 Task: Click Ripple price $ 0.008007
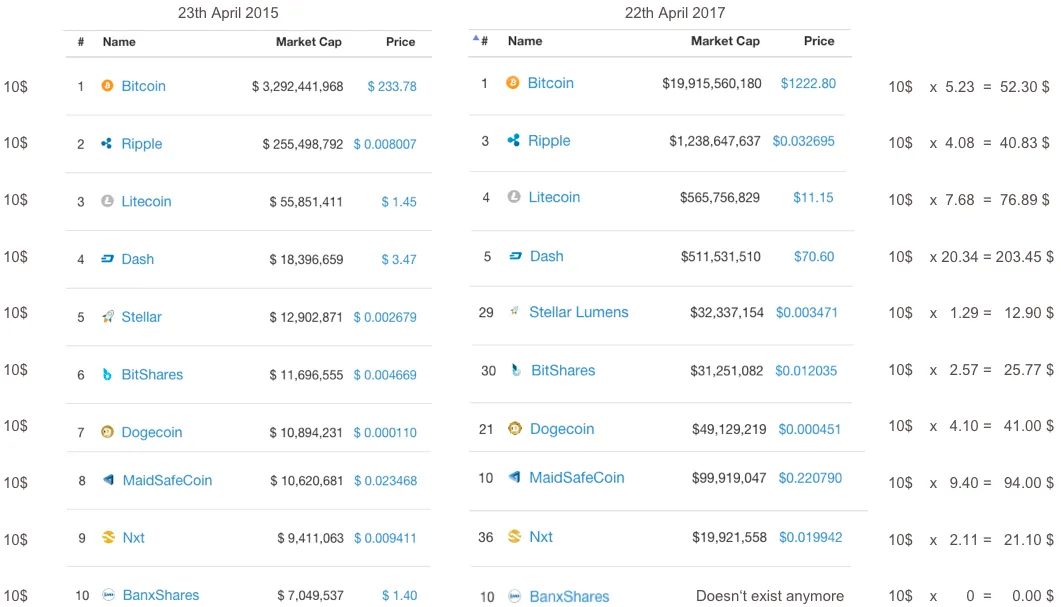pyautogui.click(x=385, y=144)
